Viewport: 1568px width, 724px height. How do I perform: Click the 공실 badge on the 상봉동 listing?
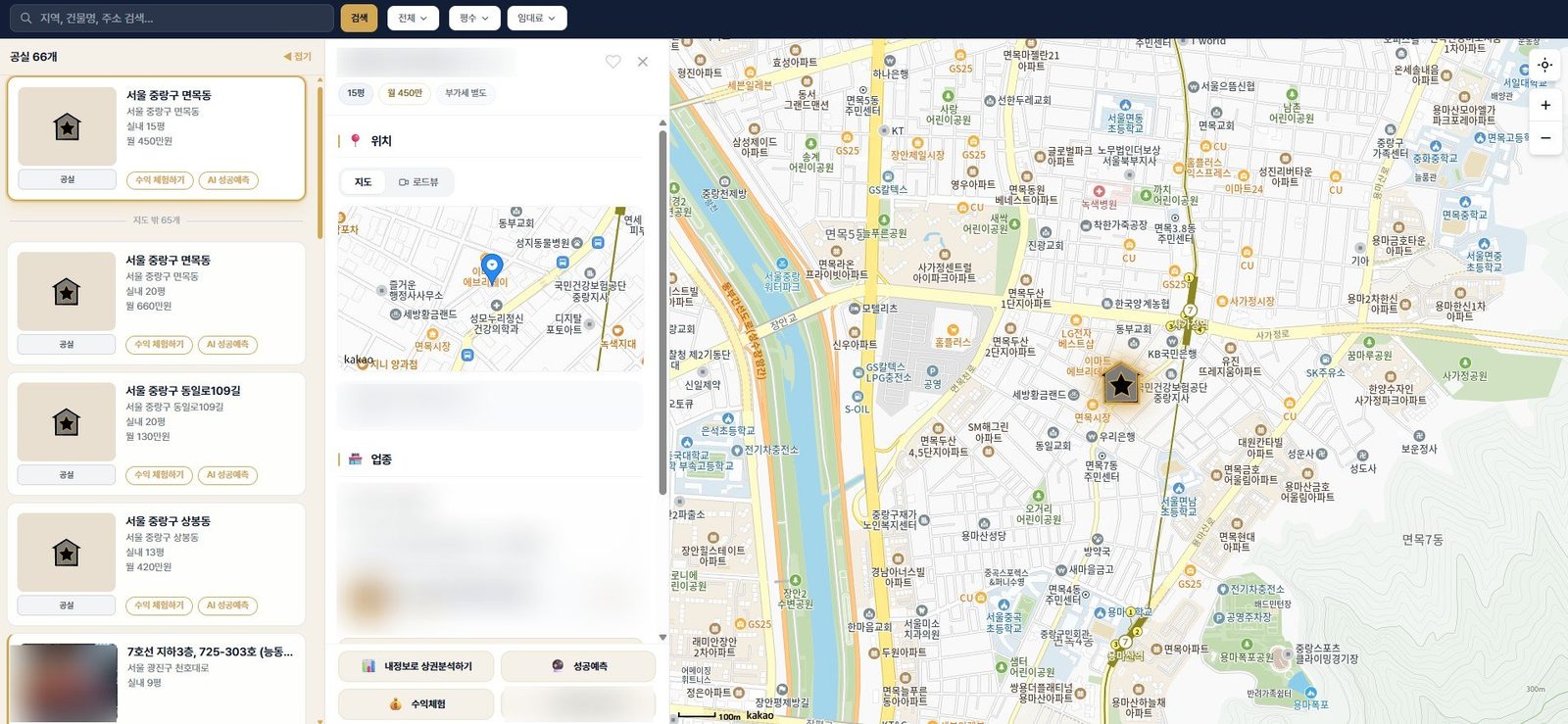click(67, 605)
